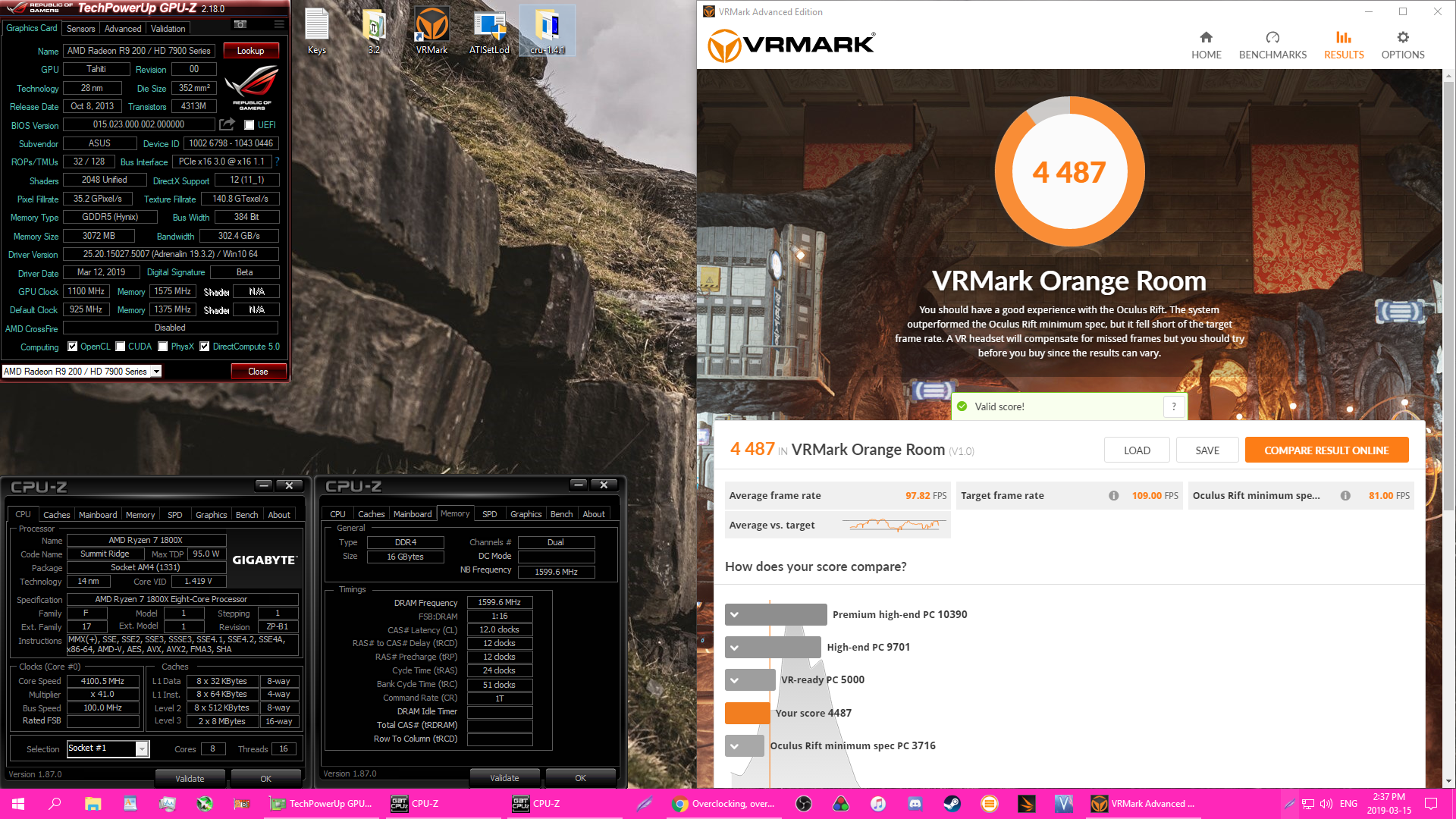Viewport: 1456px width, 819px height.
Task: Toggle the DirectCompute 5.0 checkbox
Action: [204, 347]
